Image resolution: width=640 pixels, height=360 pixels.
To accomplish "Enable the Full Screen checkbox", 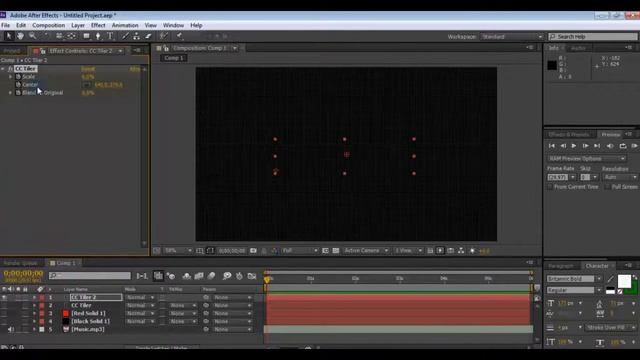I will pyautogui.click(x=608, y=187).
